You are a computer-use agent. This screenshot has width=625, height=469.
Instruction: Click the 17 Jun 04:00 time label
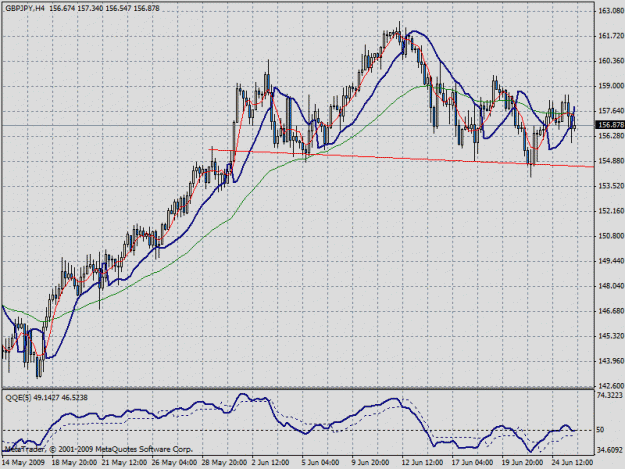472,463
